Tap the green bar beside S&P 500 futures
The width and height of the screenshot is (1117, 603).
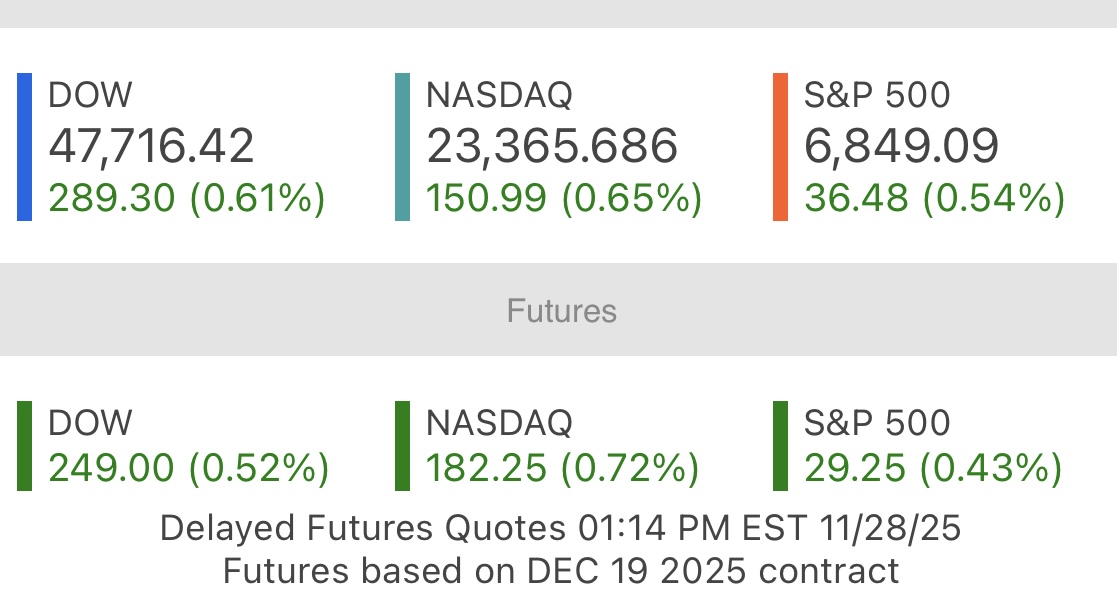780,446
